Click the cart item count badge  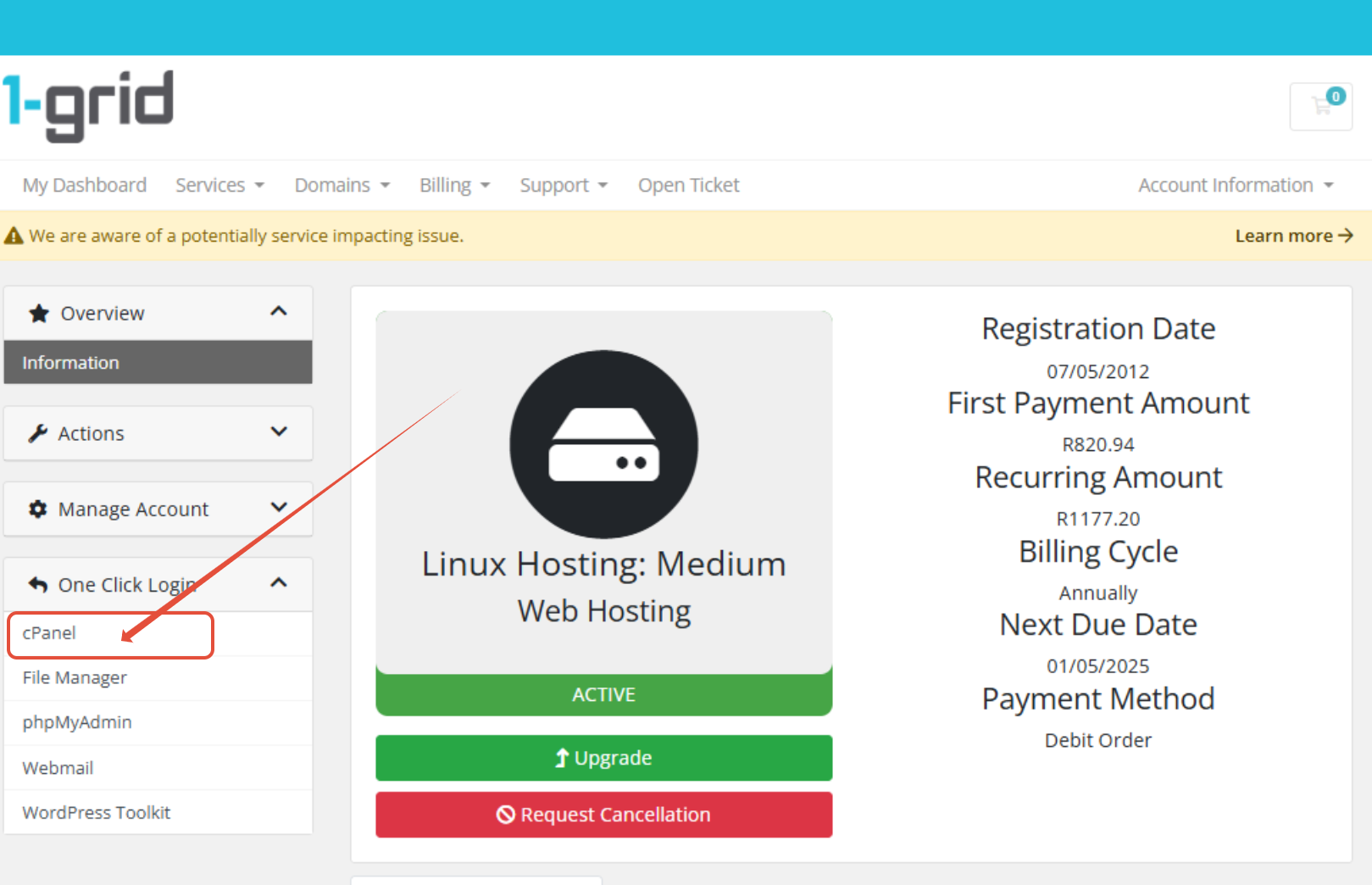pyautogui.click(x=1336, y=96)
